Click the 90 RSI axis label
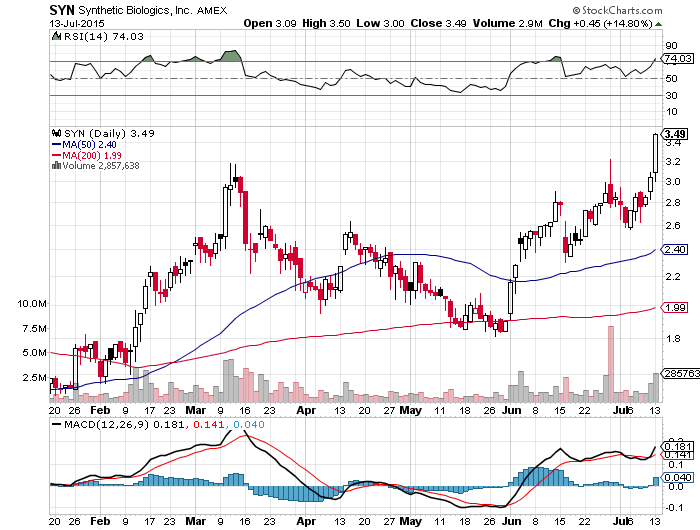The width and height of the screenshot is (700, 530). 671,45
